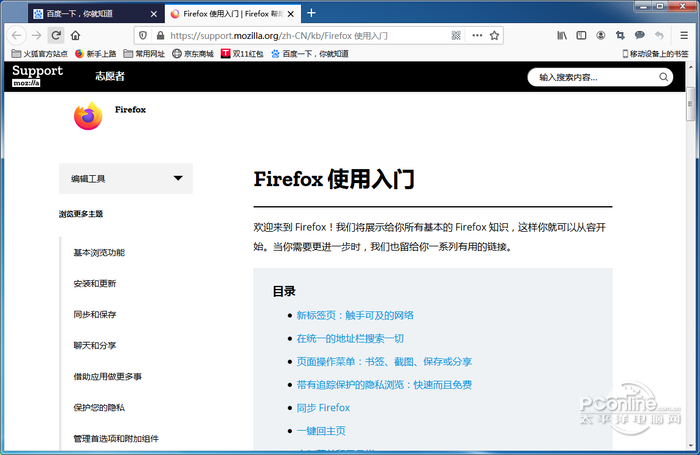Viewport: 700px width, 455px height.
Task: Generate QR code for this page
Action: click(x=456, y=35)
